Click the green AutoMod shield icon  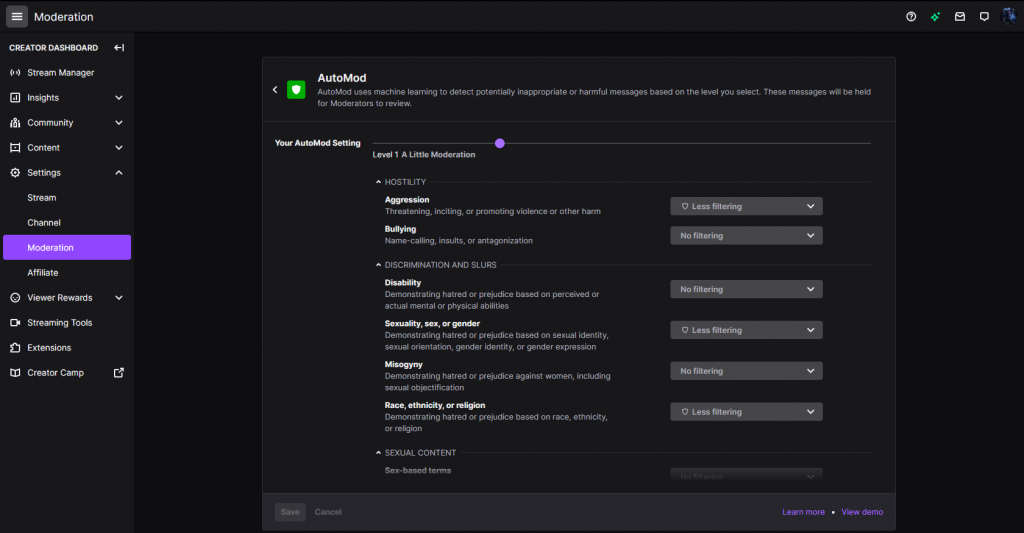click(296, 89)
